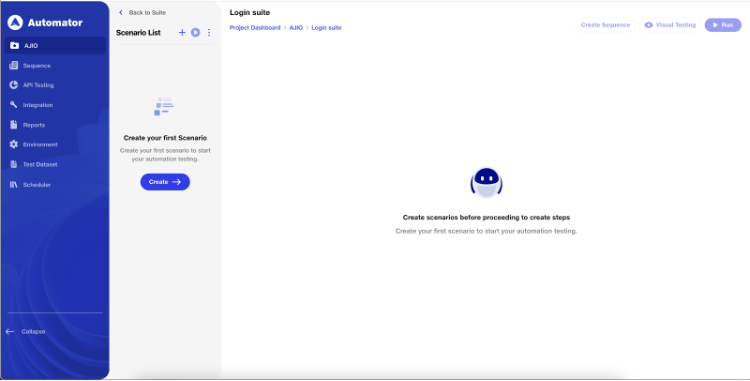Click Login suite breadcrumb
Screen dimensions: 750x381
point(326,28)
